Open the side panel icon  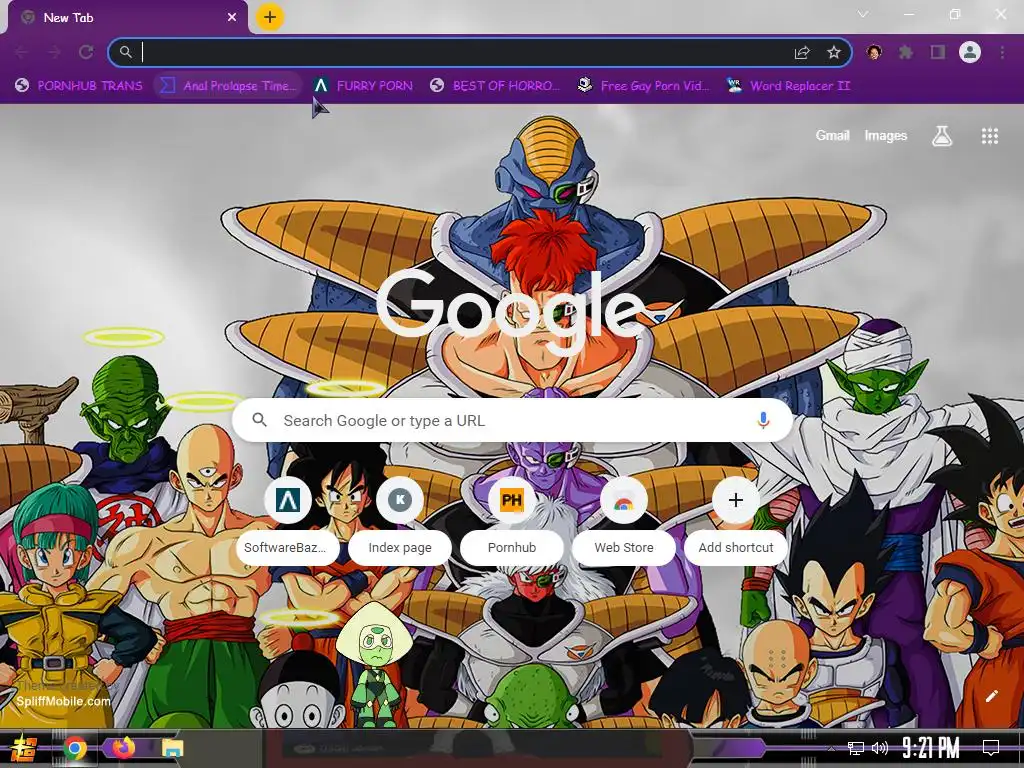tap(938, 52)
